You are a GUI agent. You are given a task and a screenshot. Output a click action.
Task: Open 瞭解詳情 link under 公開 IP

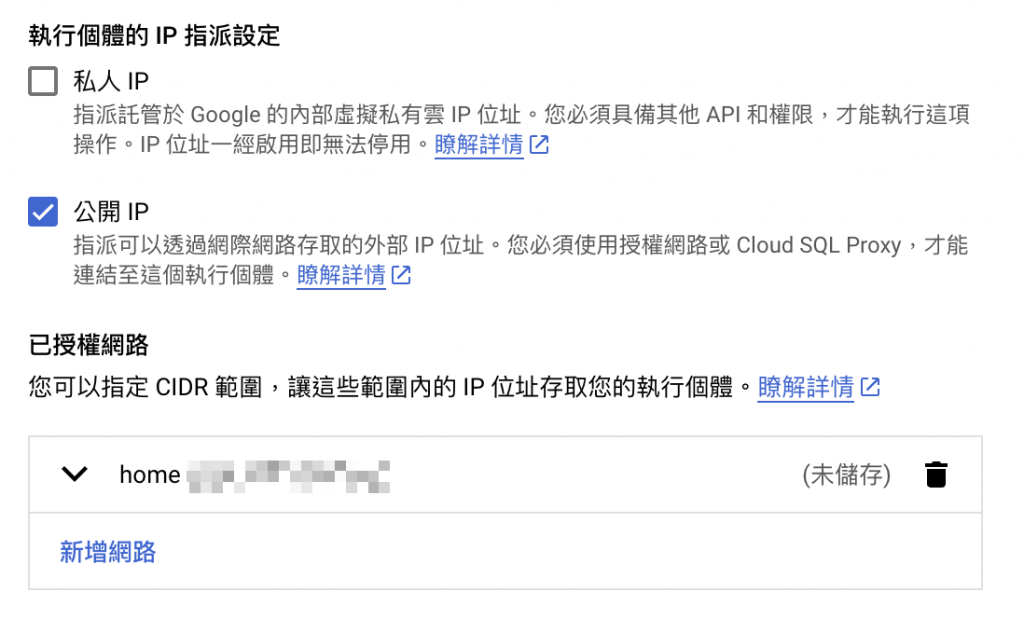coord(341,276)
